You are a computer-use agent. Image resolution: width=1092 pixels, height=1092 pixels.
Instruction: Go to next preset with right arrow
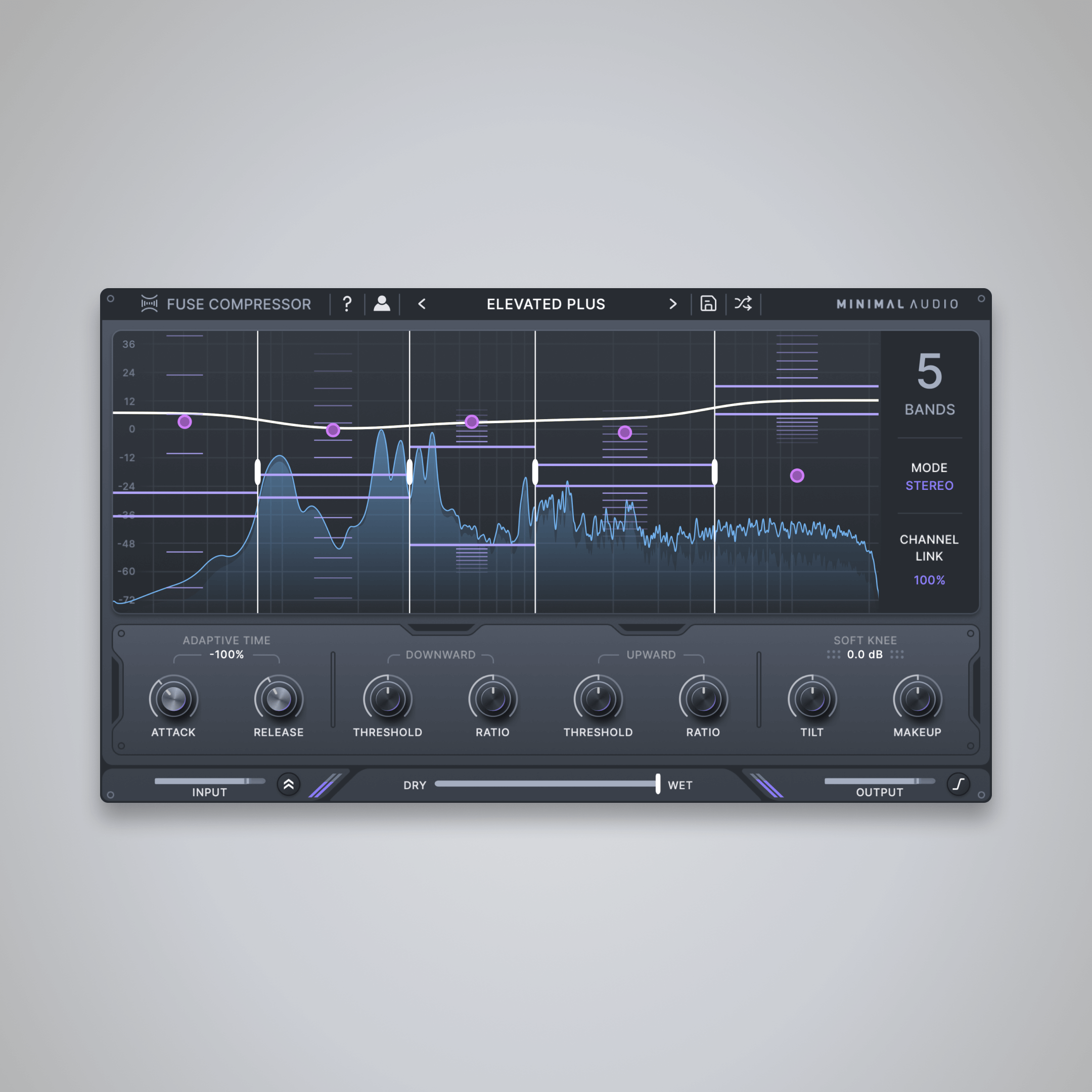pos(672,304)
